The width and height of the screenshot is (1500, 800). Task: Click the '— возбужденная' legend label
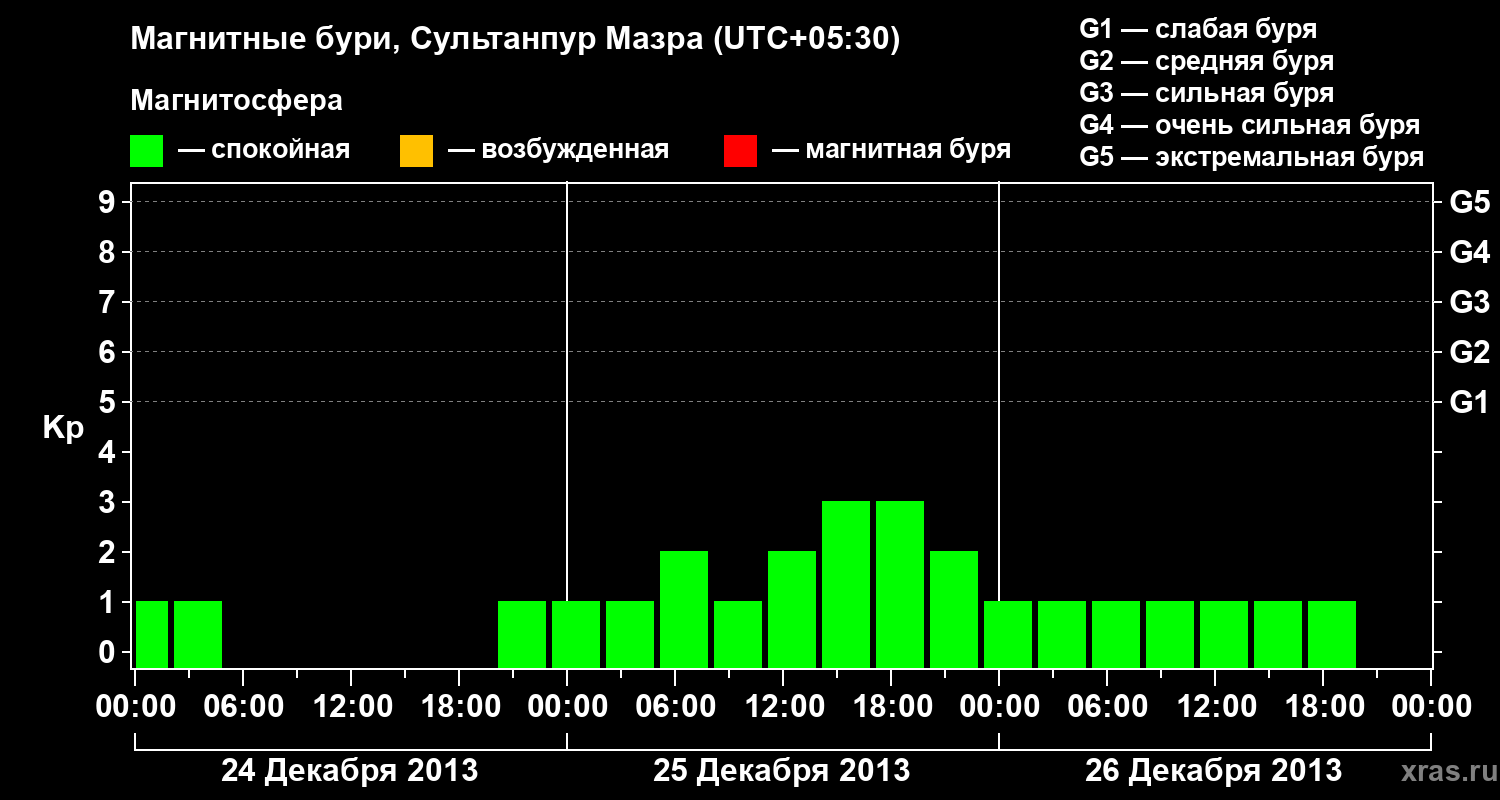(x=558, y=150)
